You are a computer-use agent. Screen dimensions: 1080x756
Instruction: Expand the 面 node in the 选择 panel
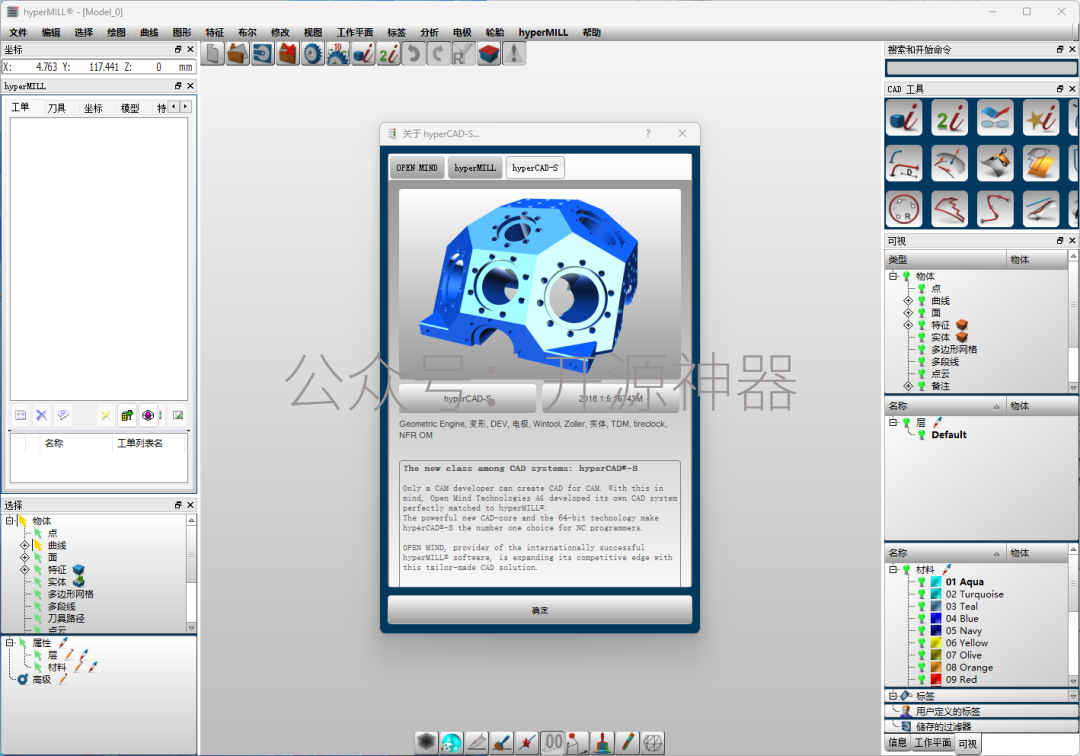[25, 557]
